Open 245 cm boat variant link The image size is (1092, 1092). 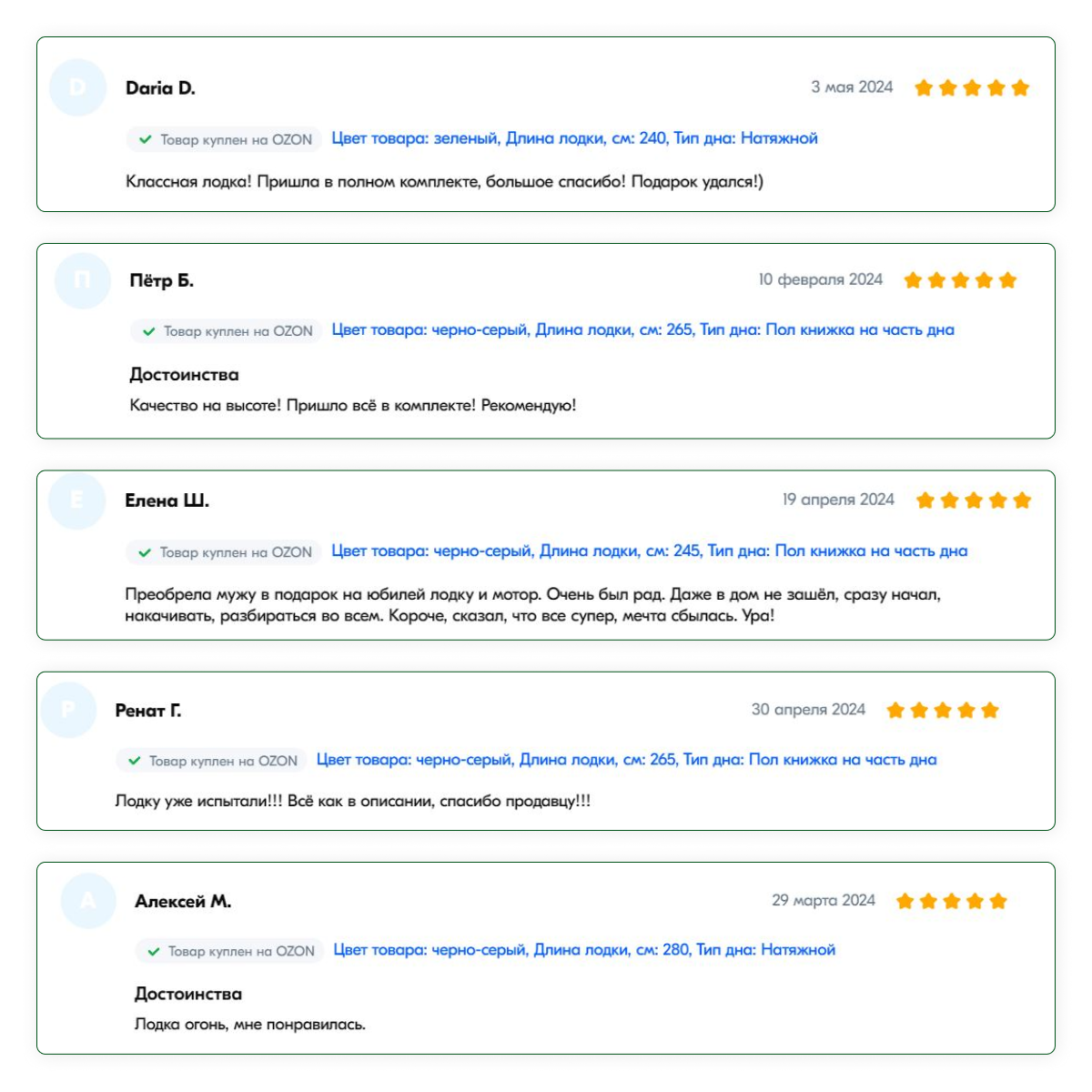[x=649, y=551]
